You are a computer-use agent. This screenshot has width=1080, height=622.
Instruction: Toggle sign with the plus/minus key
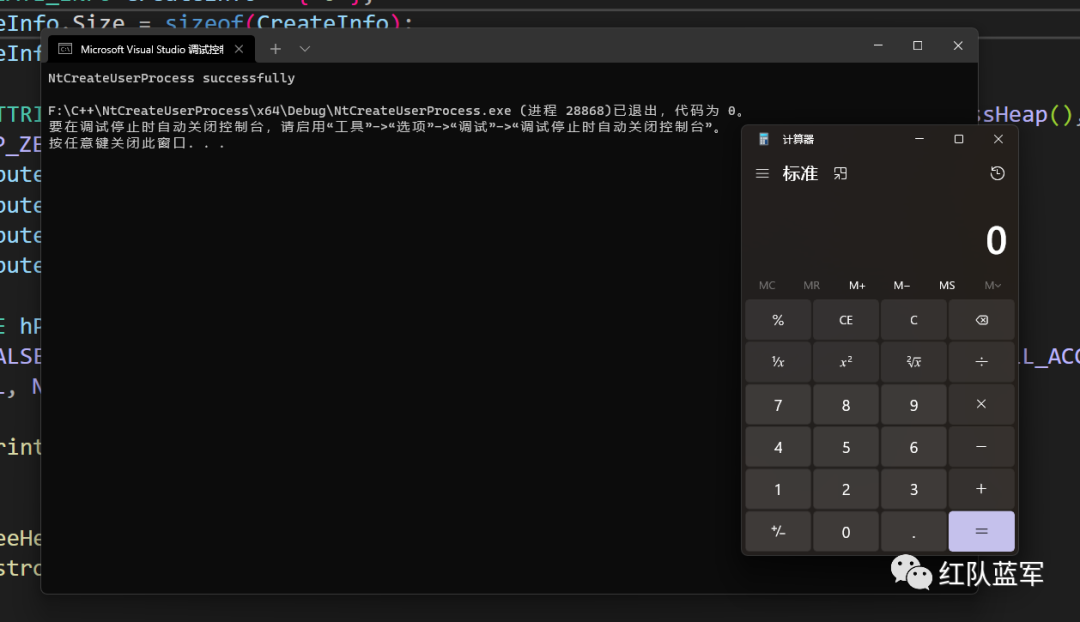pyautogui.click(x=778, y=531)
